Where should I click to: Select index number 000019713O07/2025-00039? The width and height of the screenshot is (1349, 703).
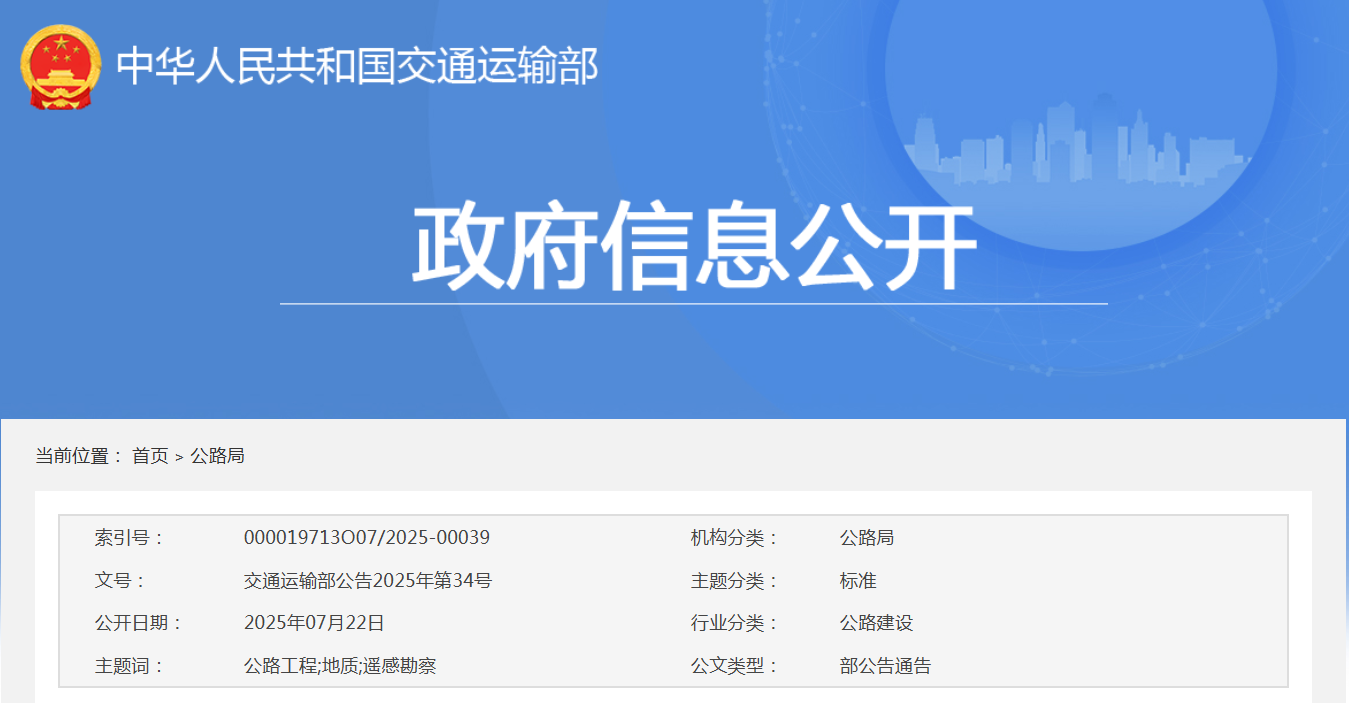[x=367, y=538]
